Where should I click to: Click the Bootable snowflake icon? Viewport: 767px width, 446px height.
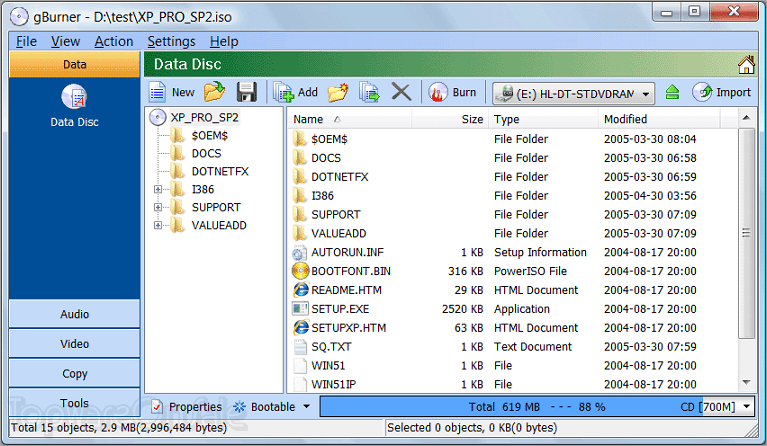[239, 406]
